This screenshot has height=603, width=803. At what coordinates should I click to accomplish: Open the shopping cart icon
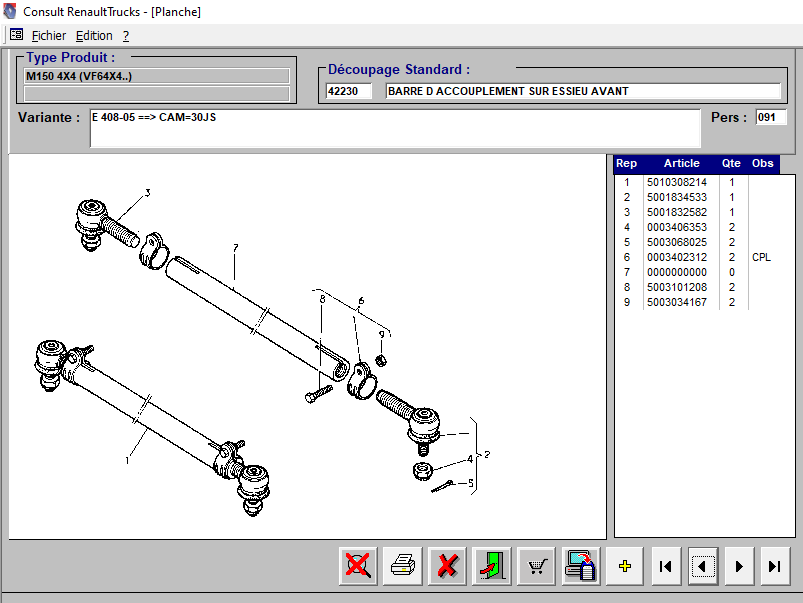click(537, 566)
